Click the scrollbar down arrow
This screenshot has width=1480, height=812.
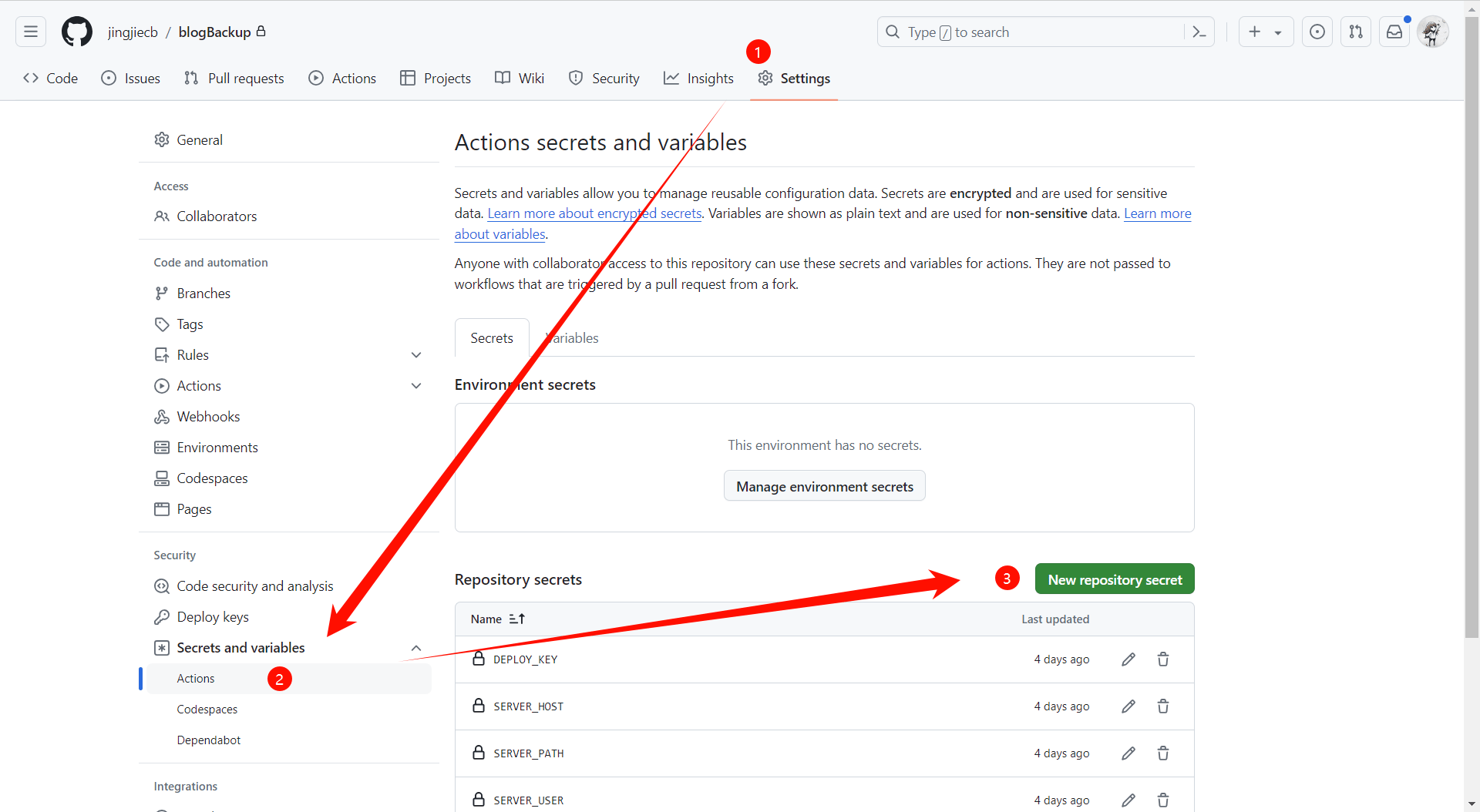point(1472,804)
